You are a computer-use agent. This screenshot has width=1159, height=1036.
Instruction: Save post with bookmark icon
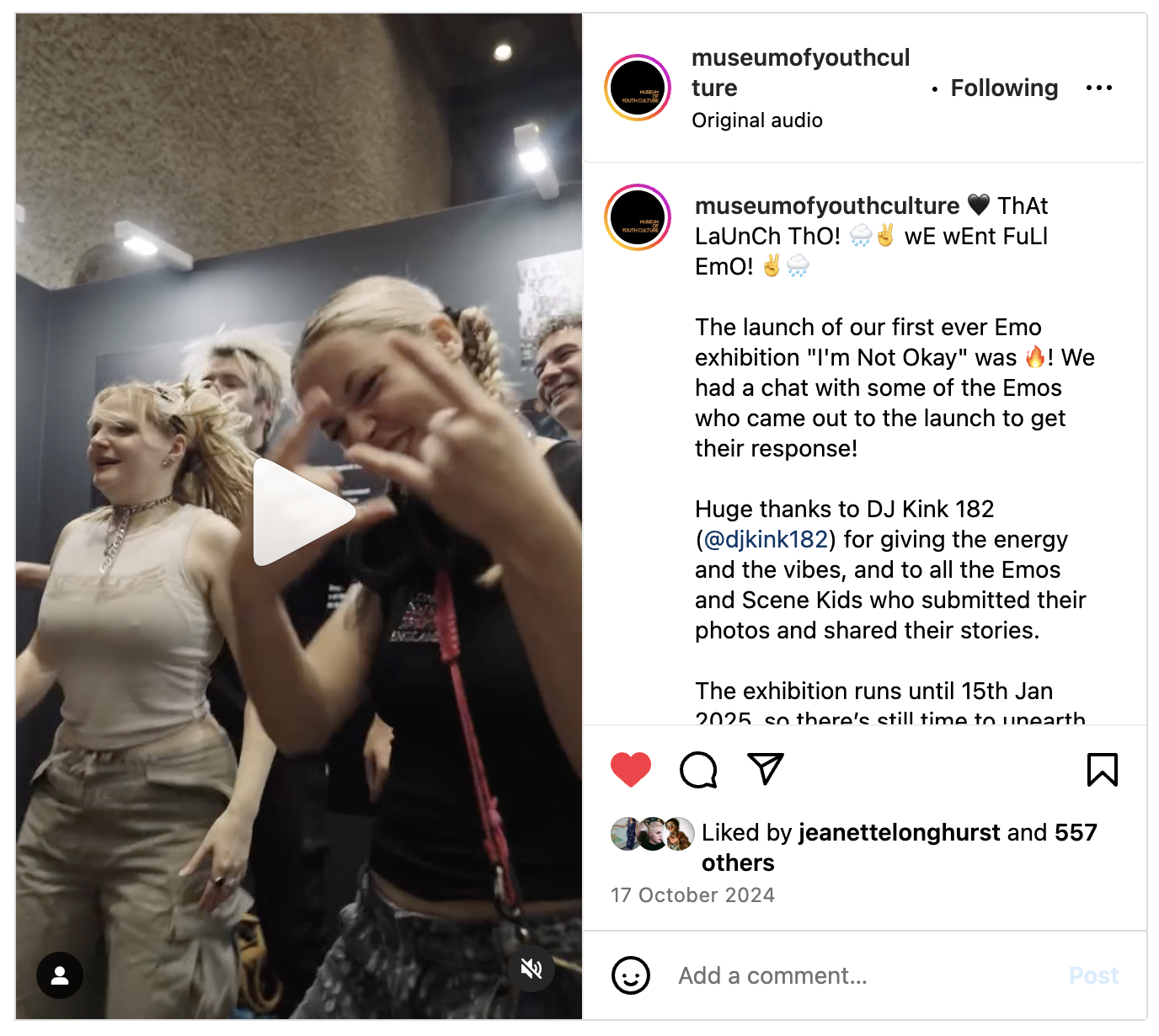click(1102, 769)
